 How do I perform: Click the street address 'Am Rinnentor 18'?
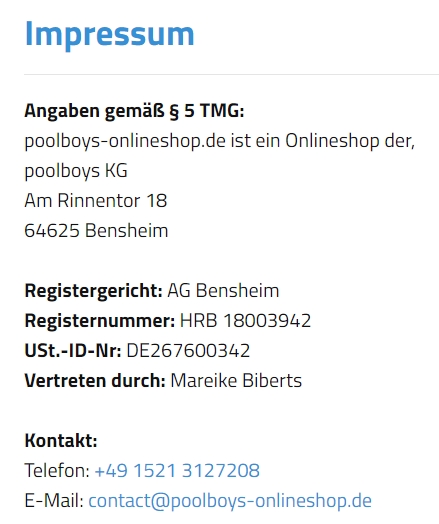point(96,201)
